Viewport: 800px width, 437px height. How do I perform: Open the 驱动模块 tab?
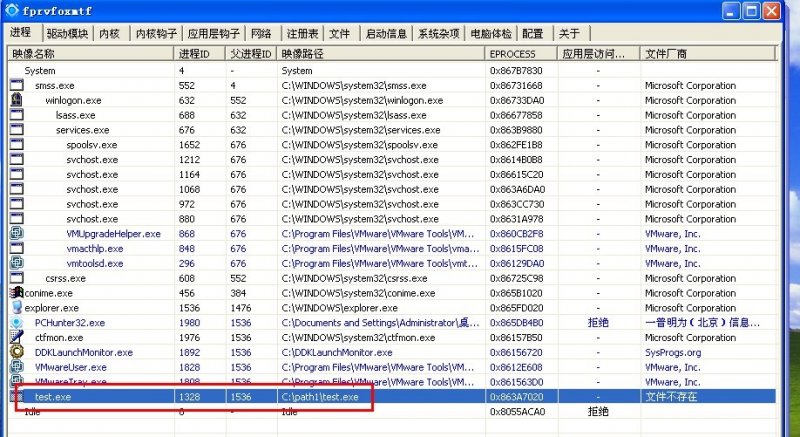pyautogui.click(x=67, y=34)
